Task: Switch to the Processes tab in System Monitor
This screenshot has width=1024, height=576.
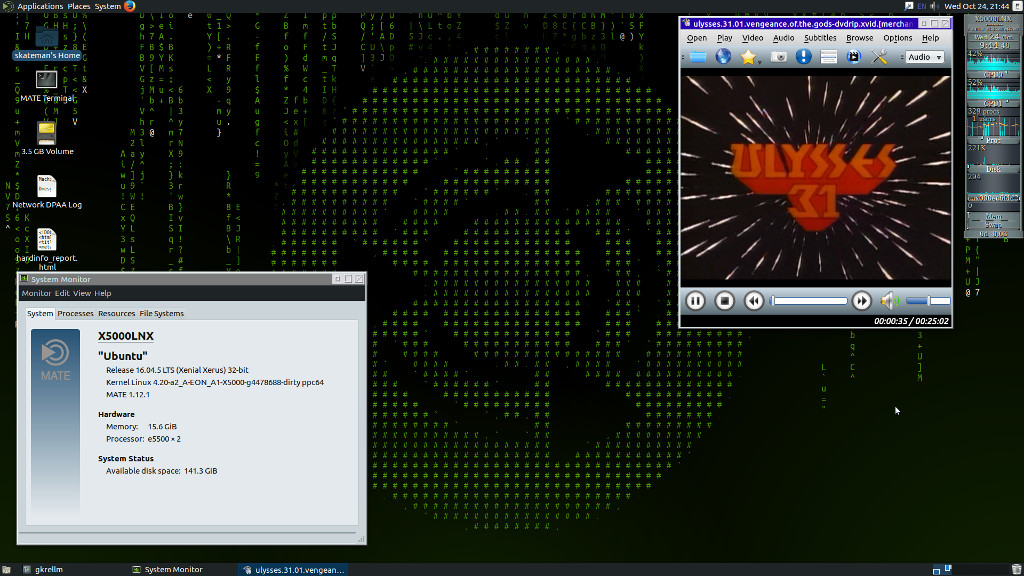Action: [75, 313]
